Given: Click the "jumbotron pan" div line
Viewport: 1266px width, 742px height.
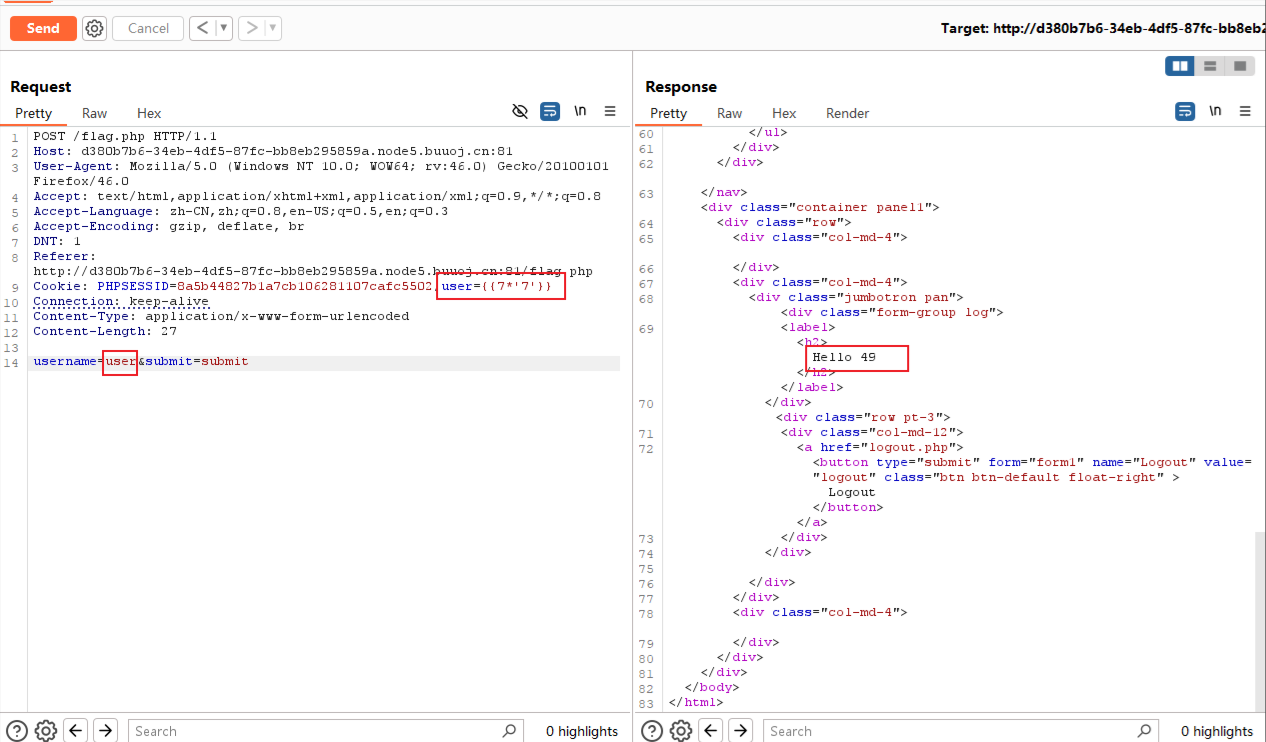Looking at the screenshot, I should [855, 297].
